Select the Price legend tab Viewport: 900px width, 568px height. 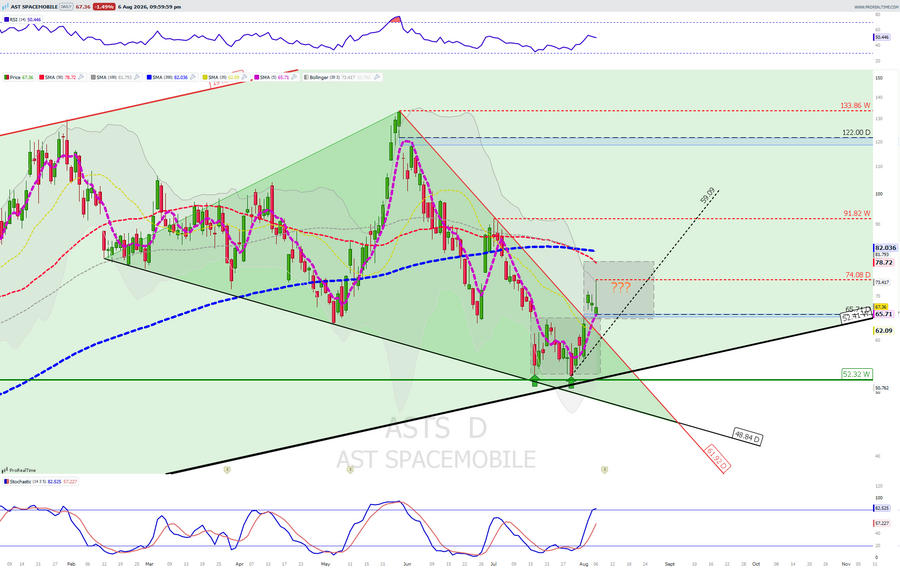[18, 77]
